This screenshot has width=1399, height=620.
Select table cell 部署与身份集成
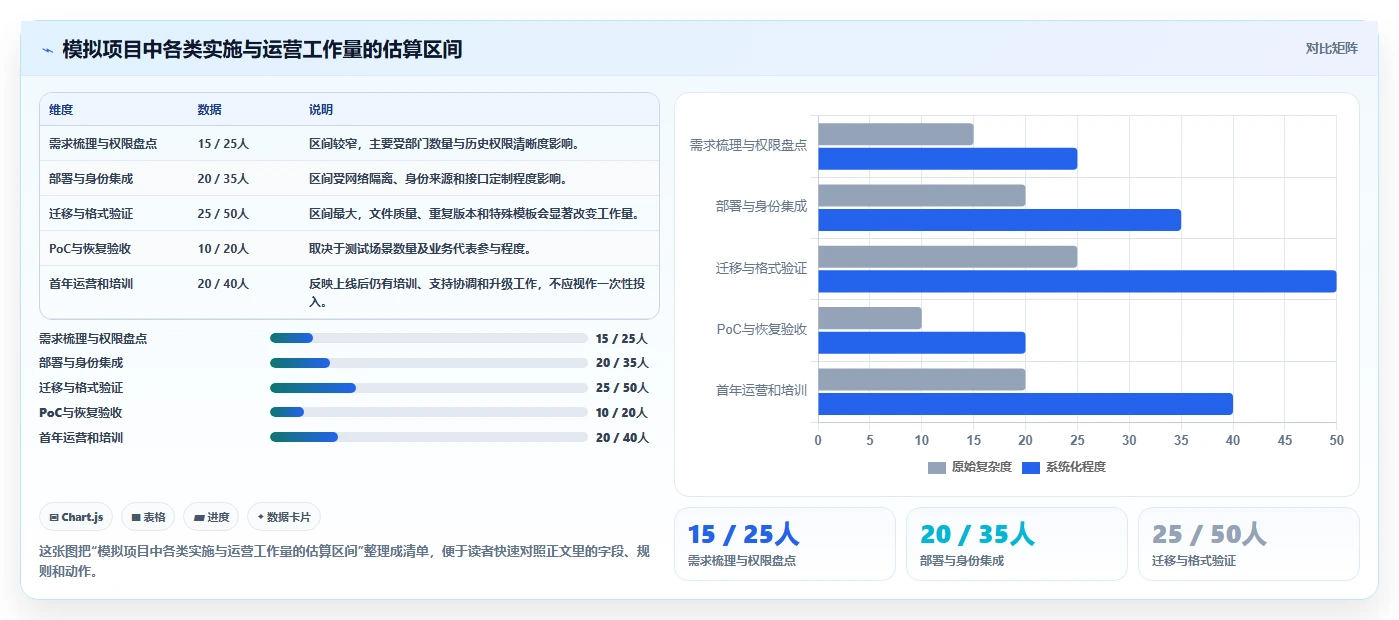tap(91, 179)
